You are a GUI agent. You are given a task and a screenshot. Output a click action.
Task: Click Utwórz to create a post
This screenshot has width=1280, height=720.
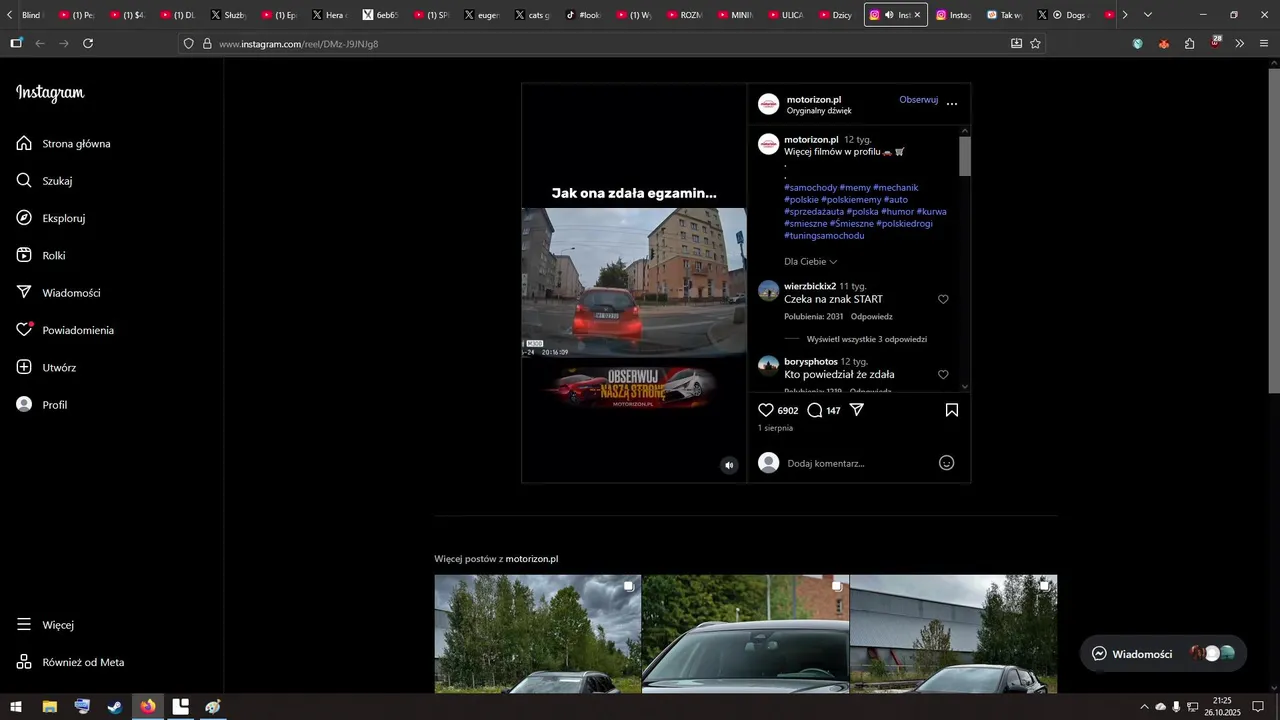tap(47, 368)
